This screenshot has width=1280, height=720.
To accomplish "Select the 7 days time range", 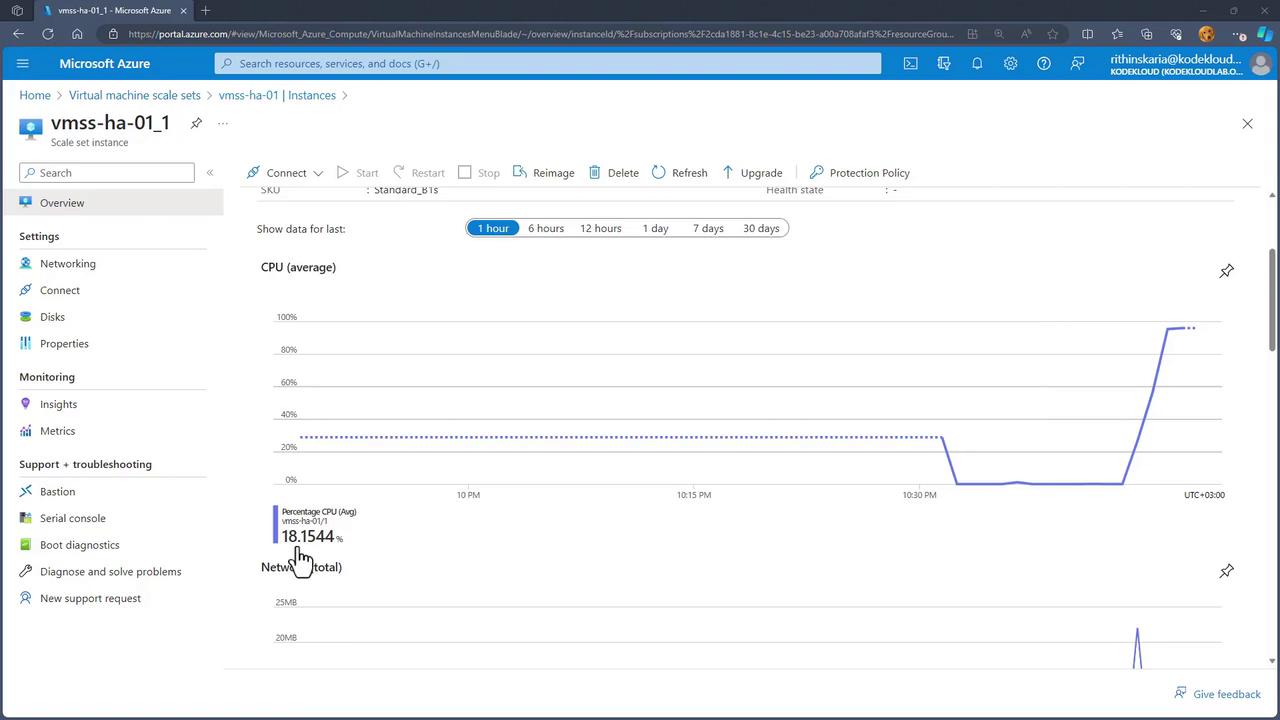I will tap(708, 228).
